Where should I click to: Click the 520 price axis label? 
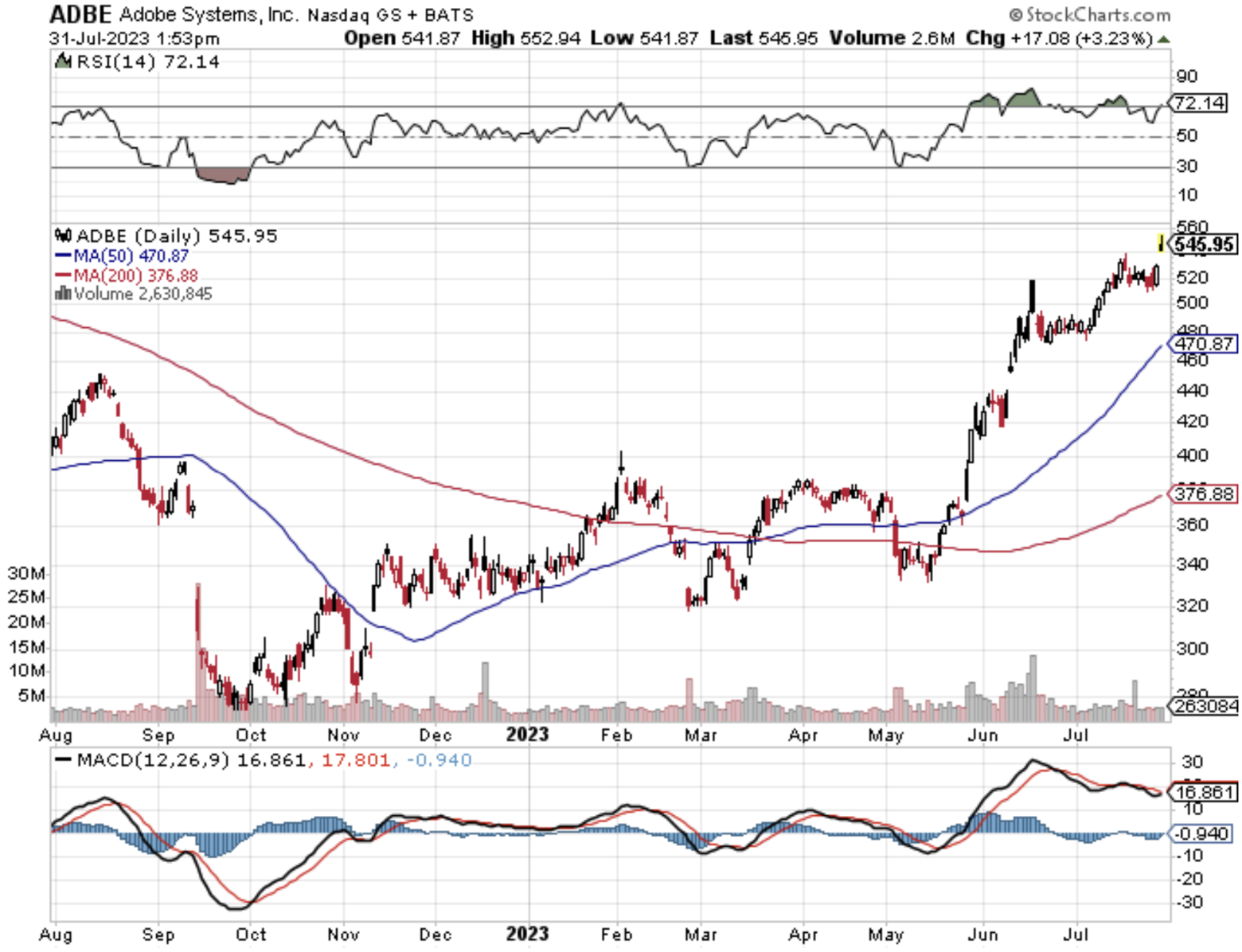click(1193, 278)
